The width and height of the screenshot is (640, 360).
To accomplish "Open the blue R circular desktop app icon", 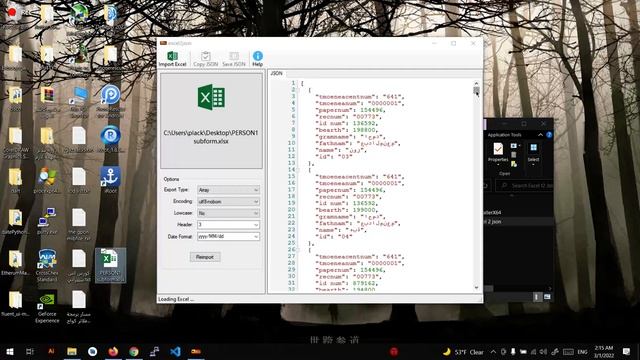I will [x=110, y=139].
